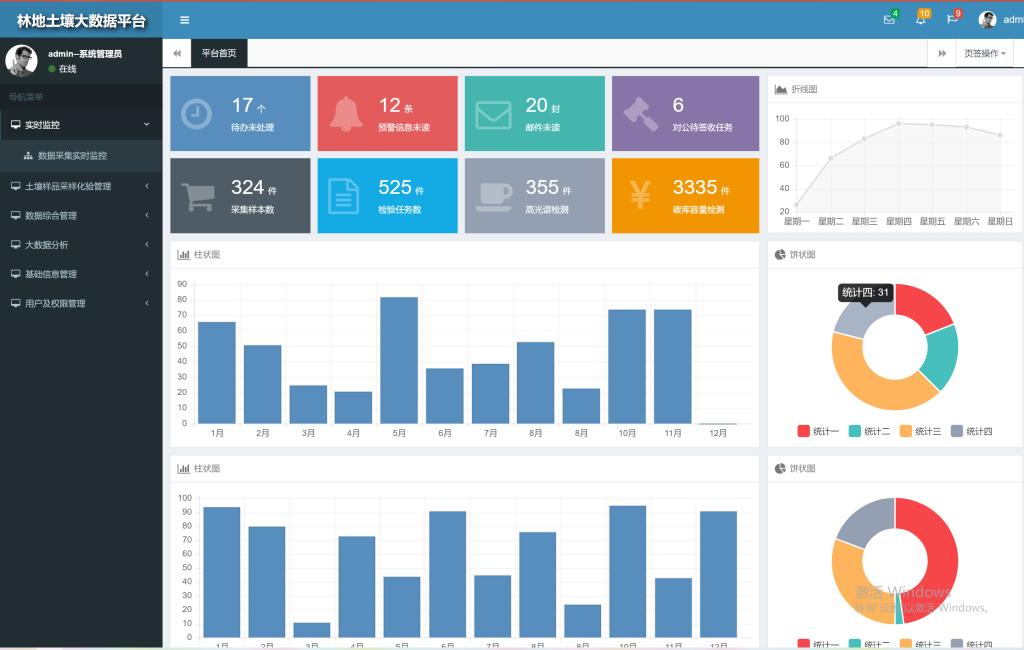Toggle 统计四 legend in first pie chart
The height and width of the screenshot is (650, 1024).
coord(972,431)
